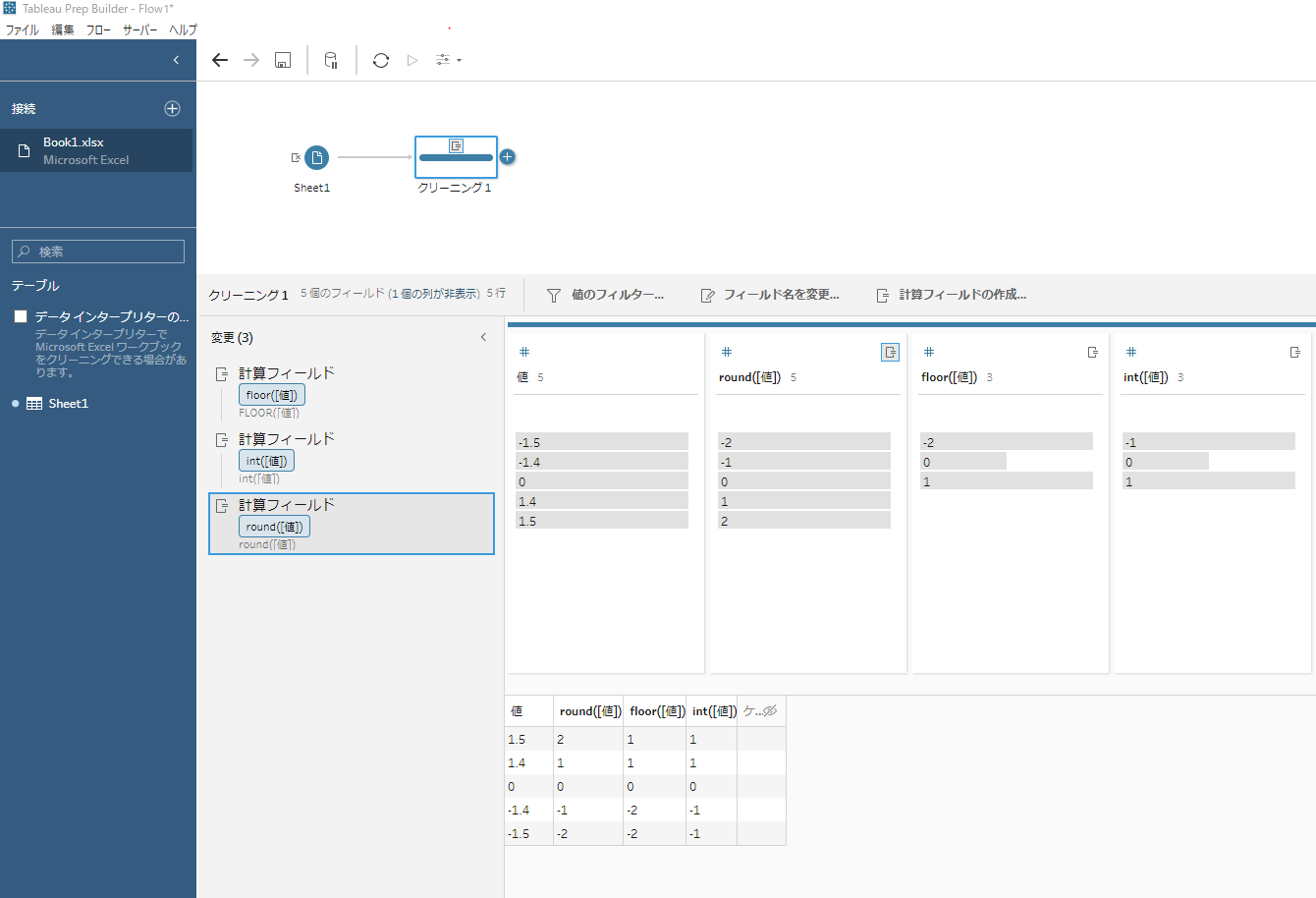Click フィールド名を変更 button
Viewport: 1316px width, 898px height.
[770, 295]
